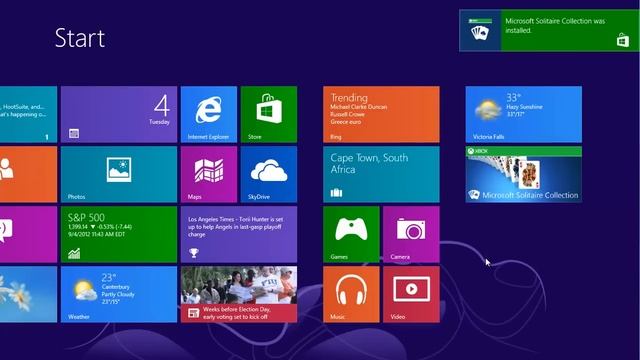Open the Music headphones tile

coord(351,294)
